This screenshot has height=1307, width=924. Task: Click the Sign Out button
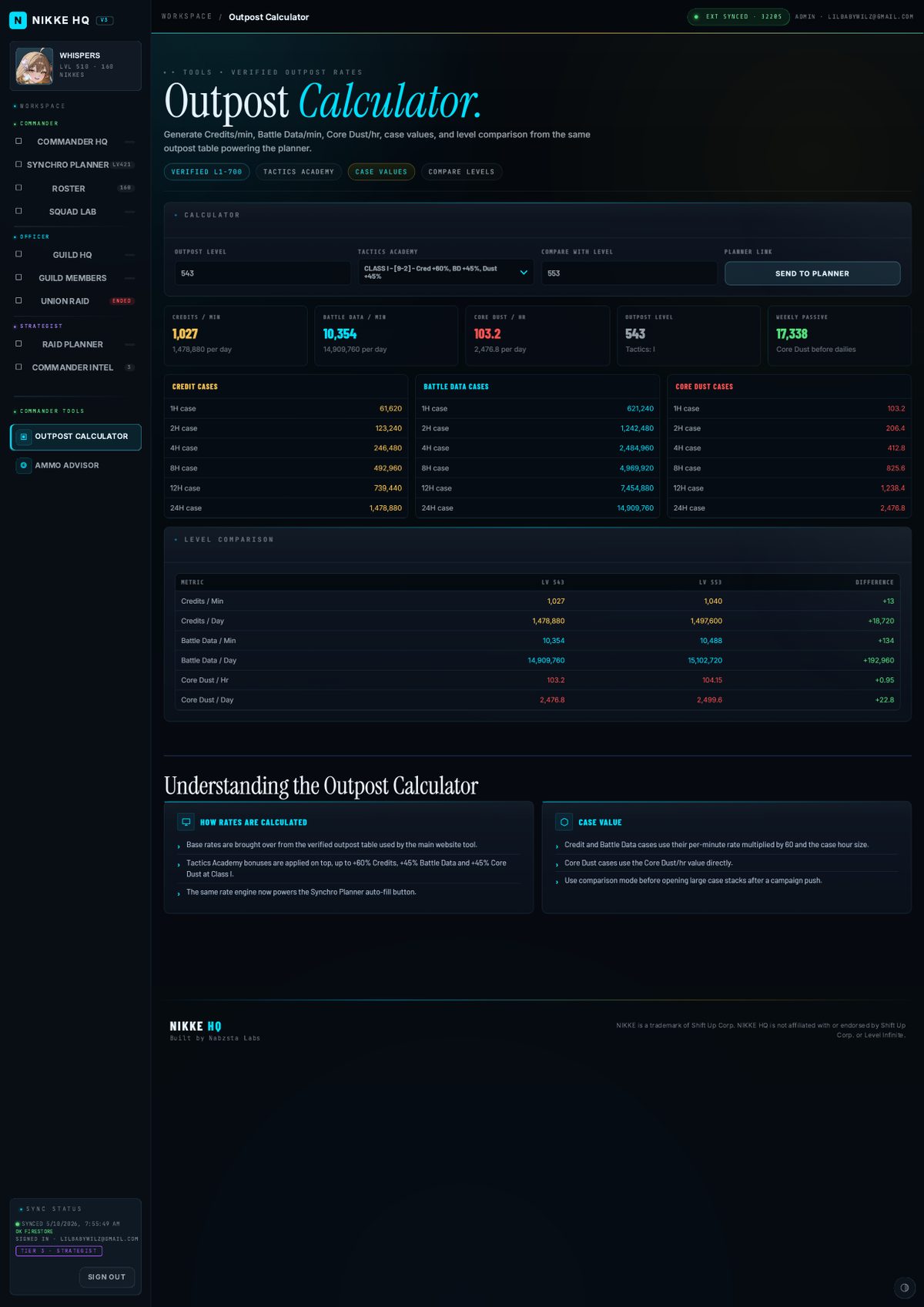[x=107, y=1277]
